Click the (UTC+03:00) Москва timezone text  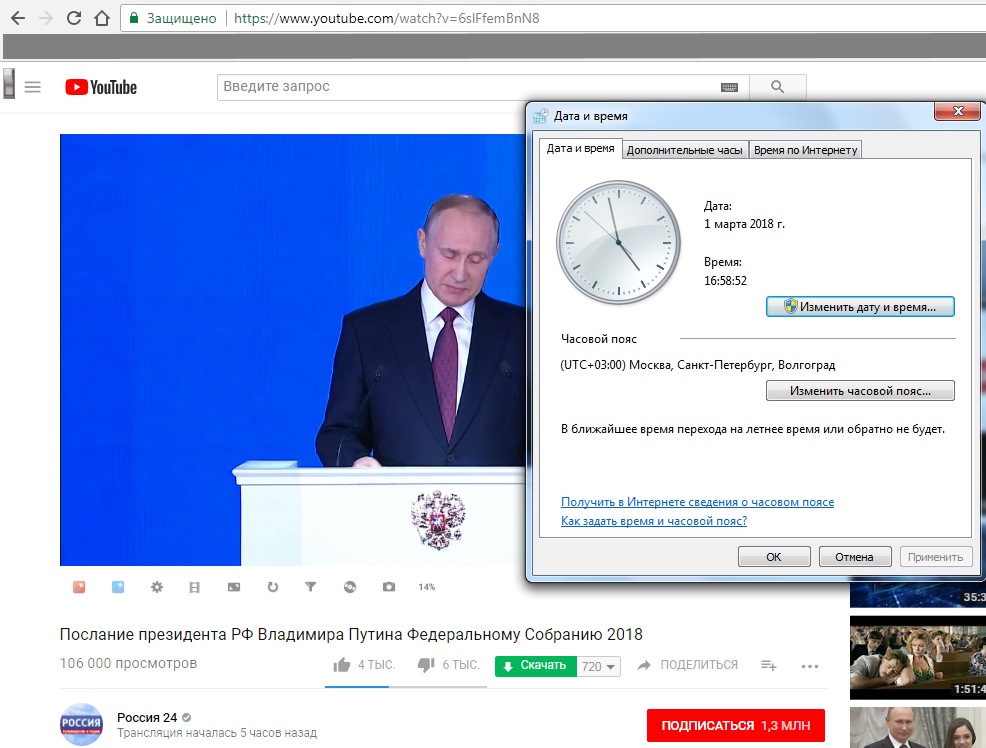(x=697, y=365)
